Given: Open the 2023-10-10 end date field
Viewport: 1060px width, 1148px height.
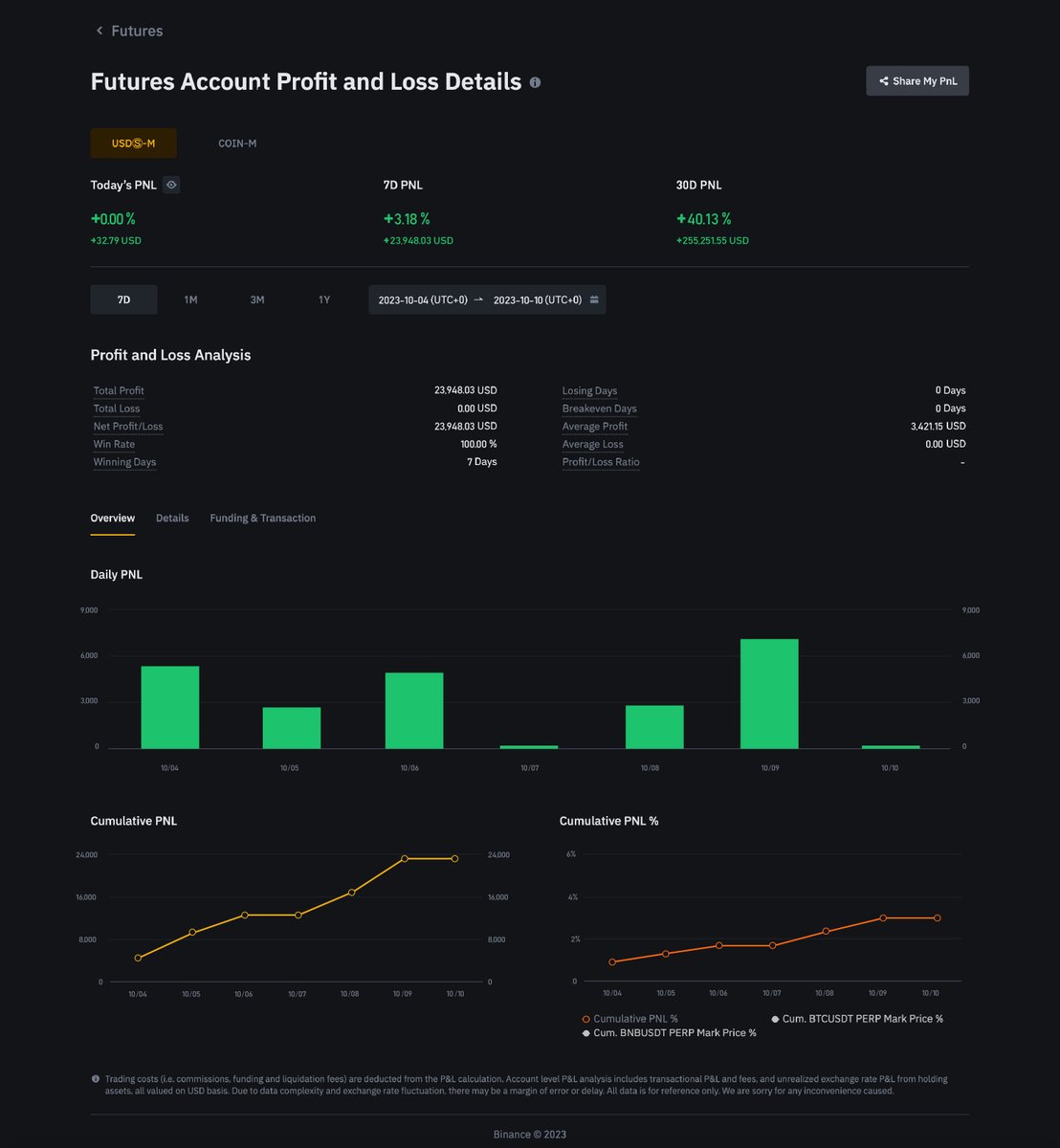Looking at the screenshot, I should coord(538,299).
